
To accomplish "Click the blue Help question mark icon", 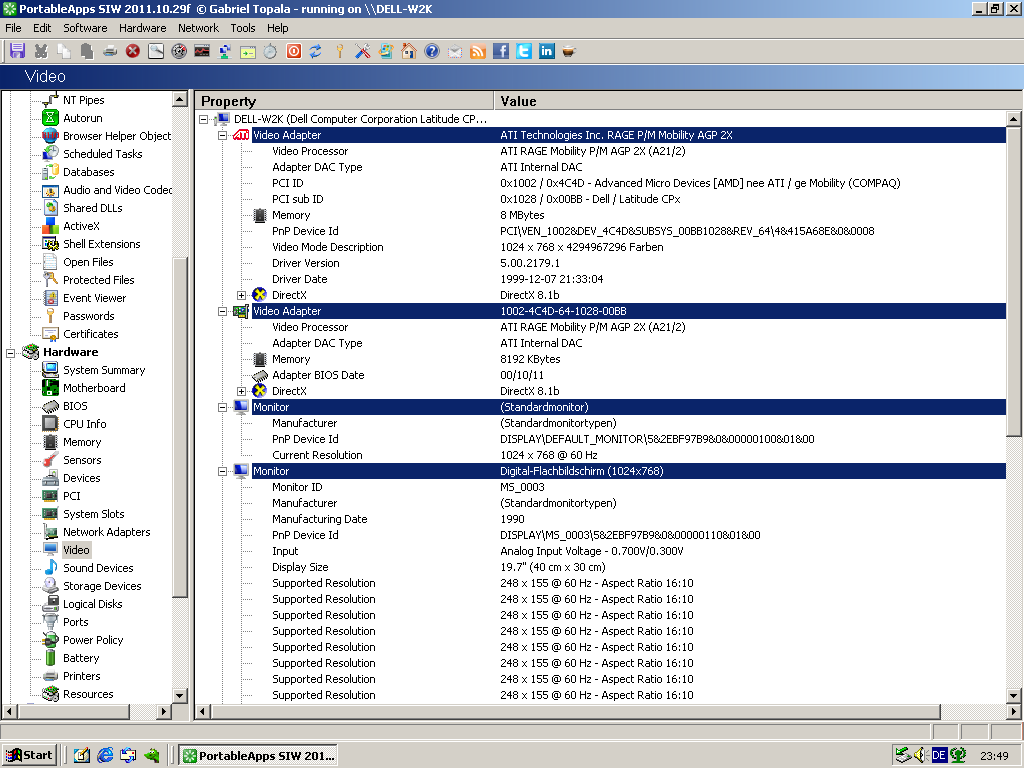I will pyautogui.click(x=432, y=51).
